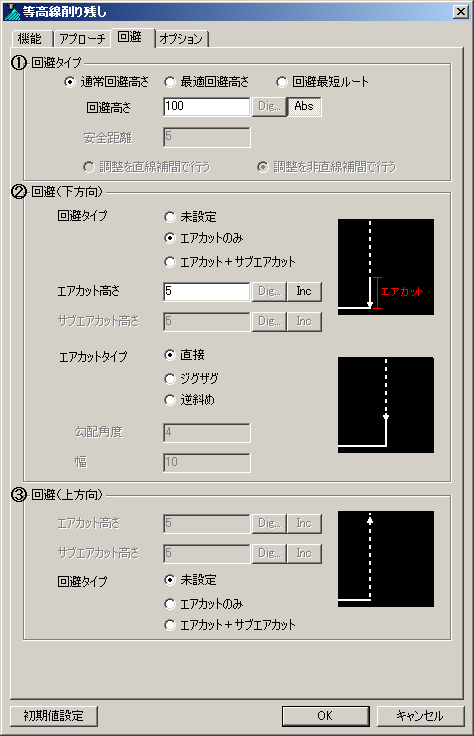Click the application icon in the title bar
The image size is (474, 736).
pos(11,11)
